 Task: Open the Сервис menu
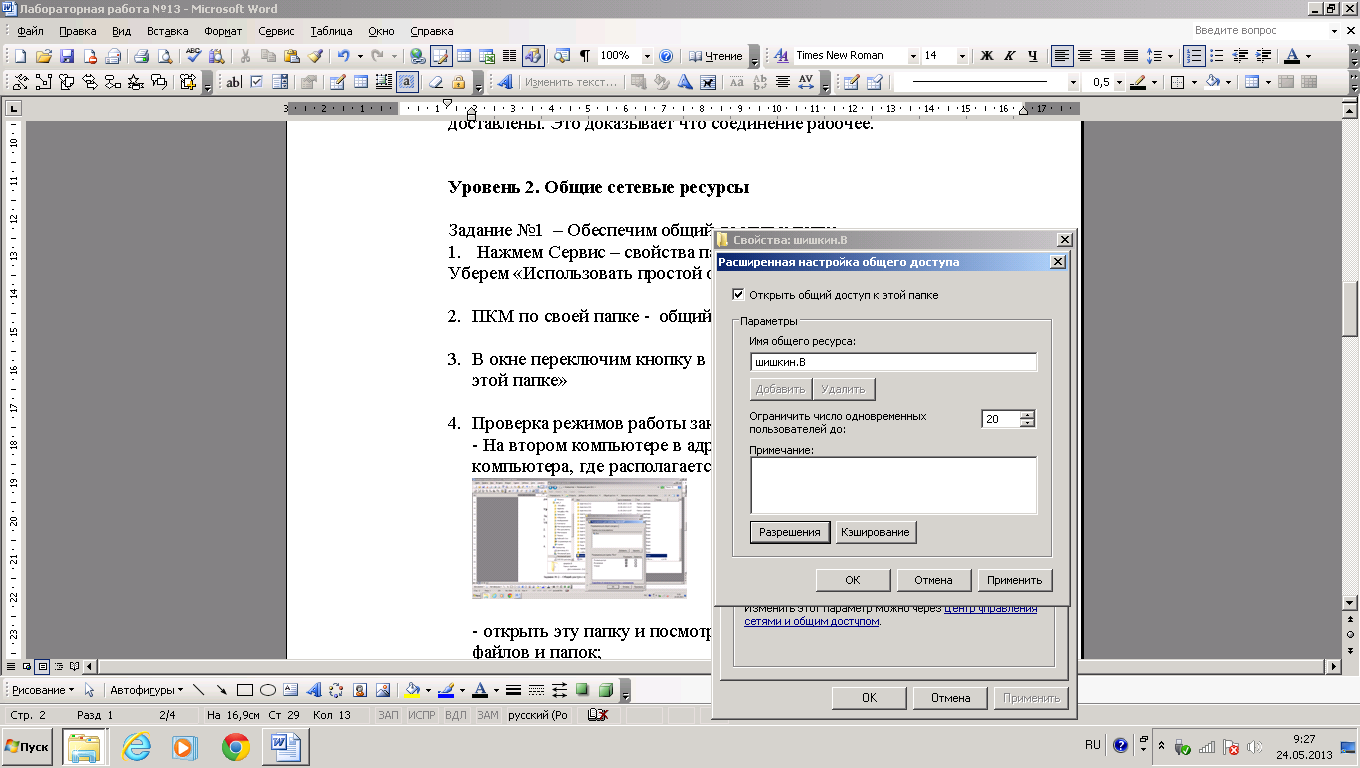276,31
